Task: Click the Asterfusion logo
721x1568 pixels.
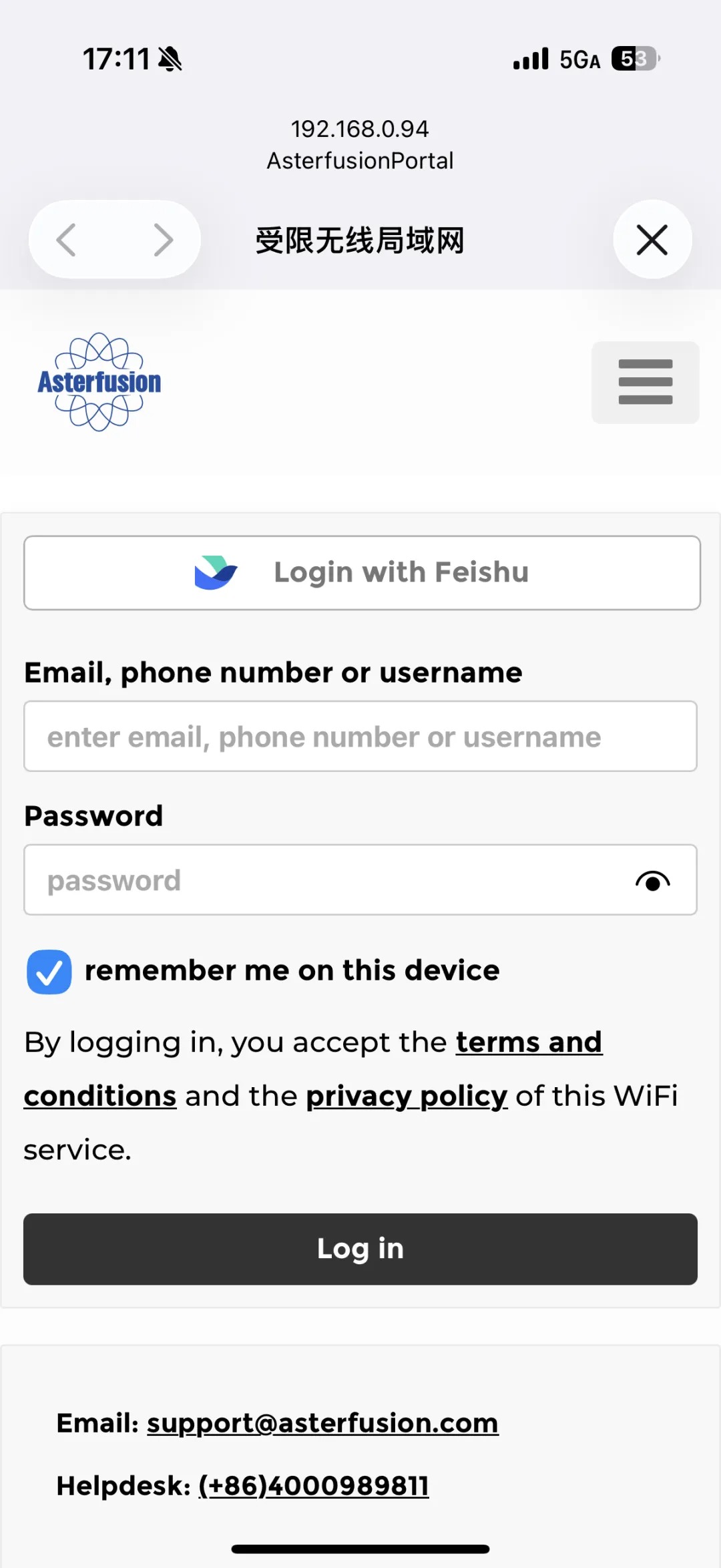Action: pos(99,382)
